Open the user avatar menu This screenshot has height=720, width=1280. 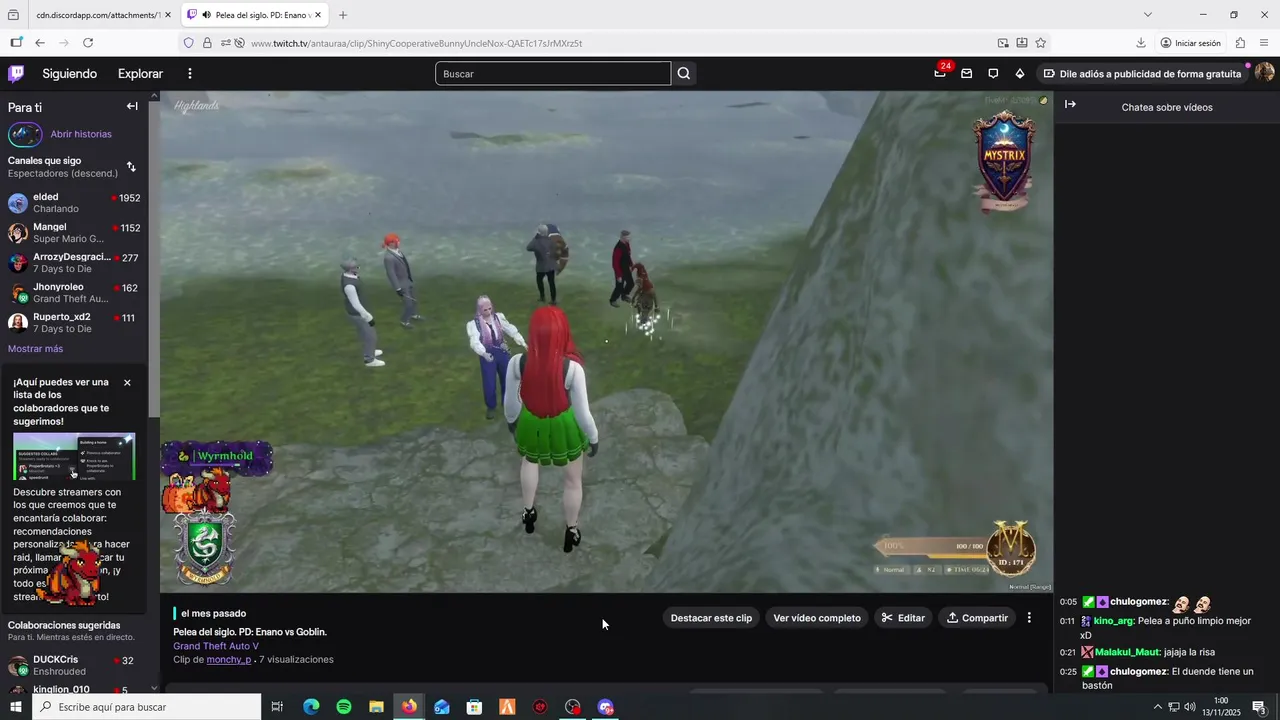click(1264, 73)
